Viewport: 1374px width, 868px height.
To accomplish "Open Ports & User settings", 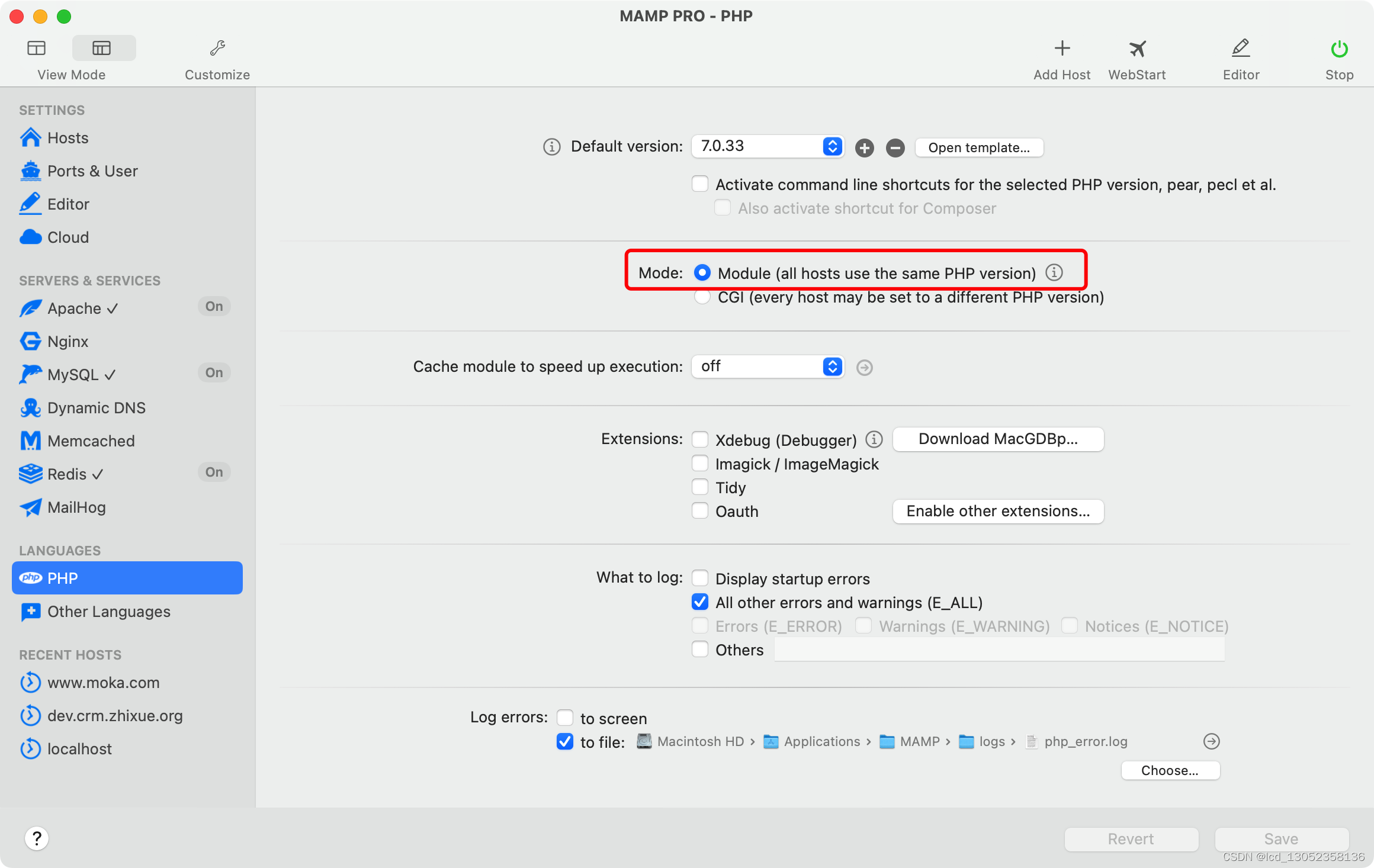I will 92,171.
